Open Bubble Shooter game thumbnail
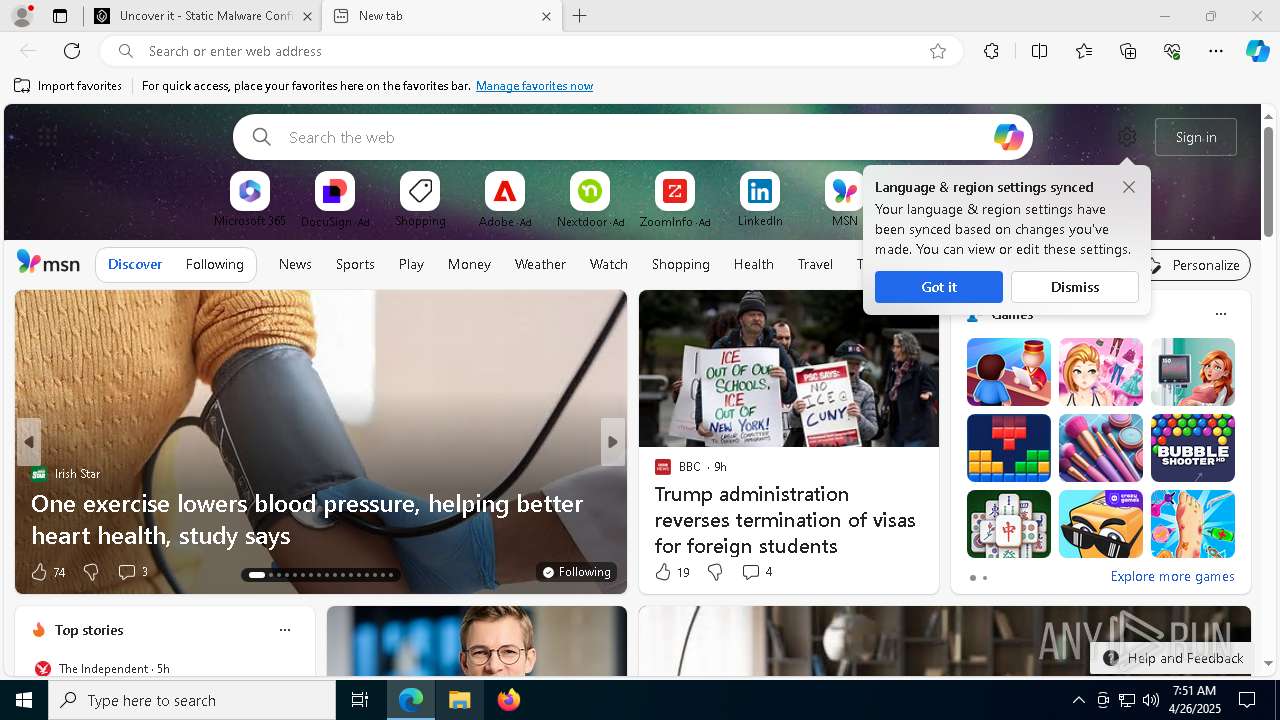Image resolution: width=1280 pixels, height=720 pixels. click(1193, 448)
